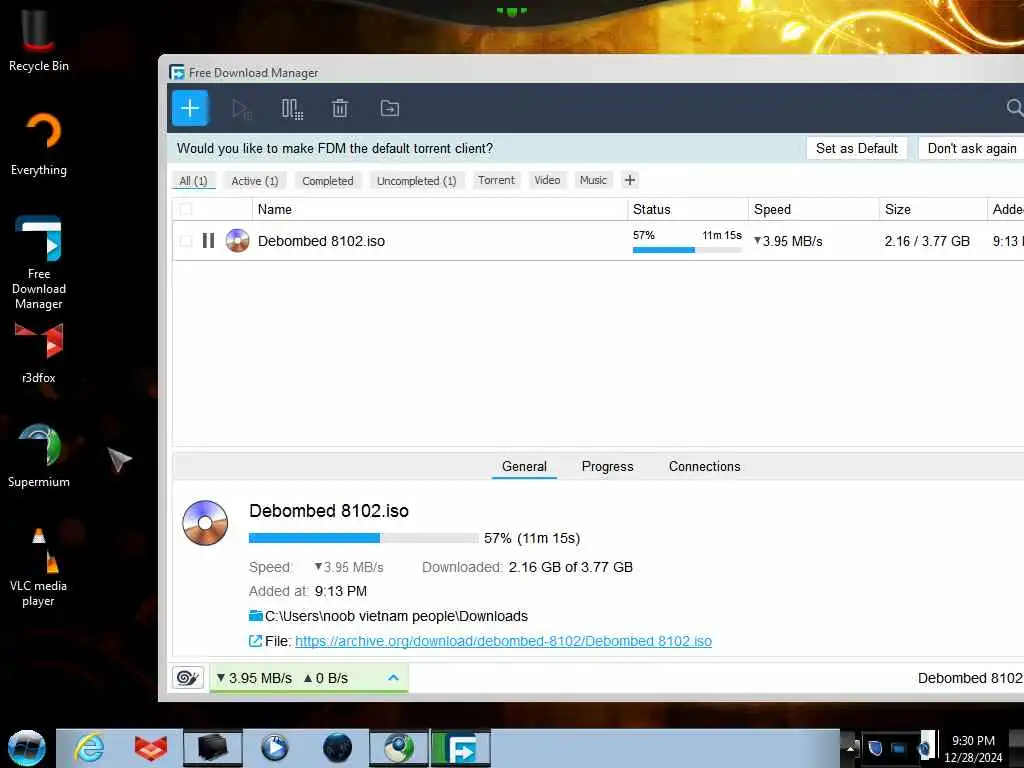
Task: Click the Supermium desktop icon
Action: (39, 456)
